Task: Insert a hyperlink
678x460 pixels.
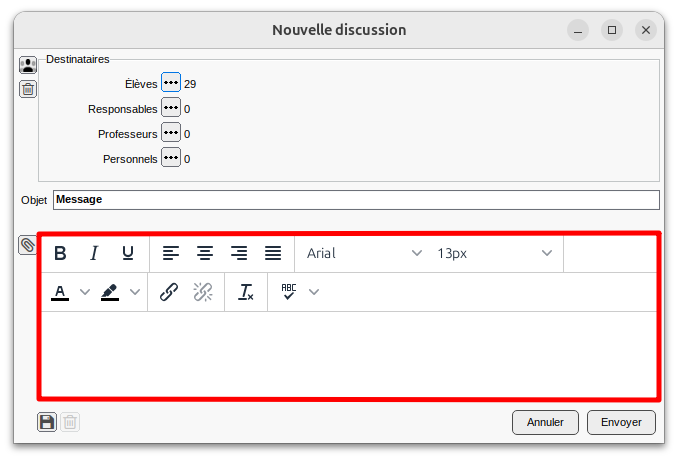Action: (169, 292)
